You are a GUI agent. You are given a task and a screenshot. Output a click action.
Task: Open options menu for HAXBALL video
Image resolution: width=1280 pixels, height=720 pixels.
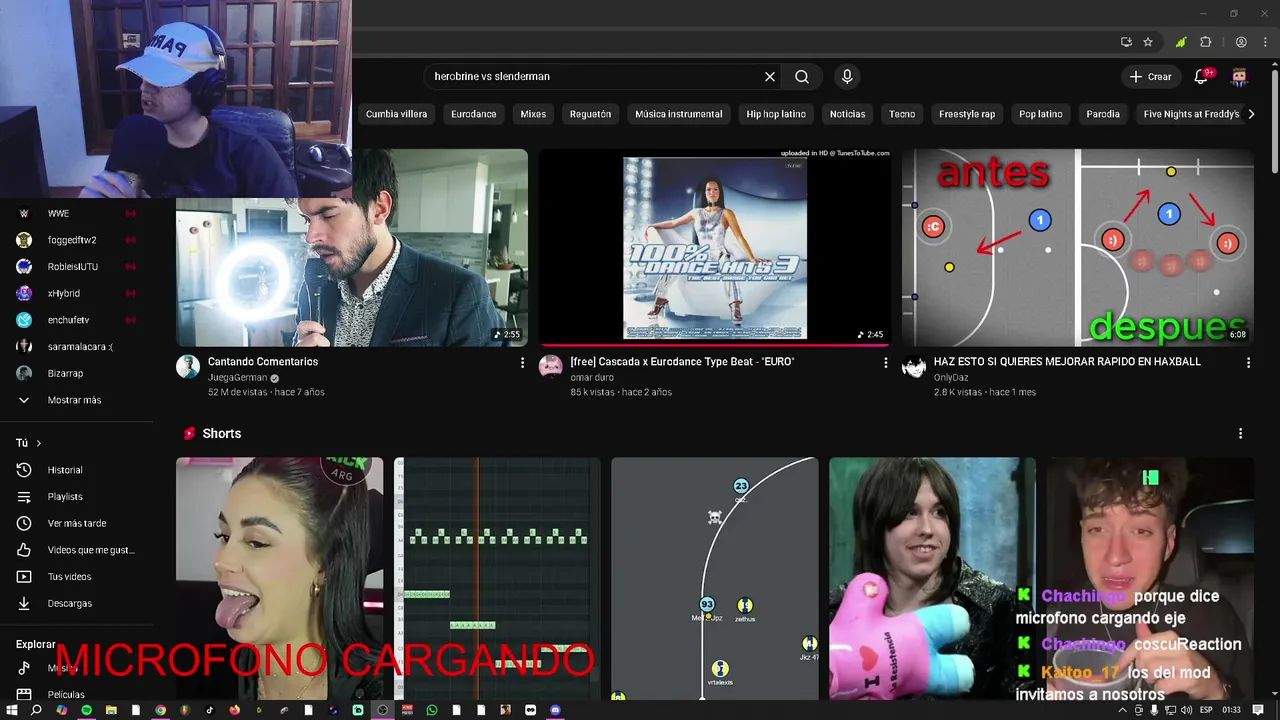(1248, 363)
